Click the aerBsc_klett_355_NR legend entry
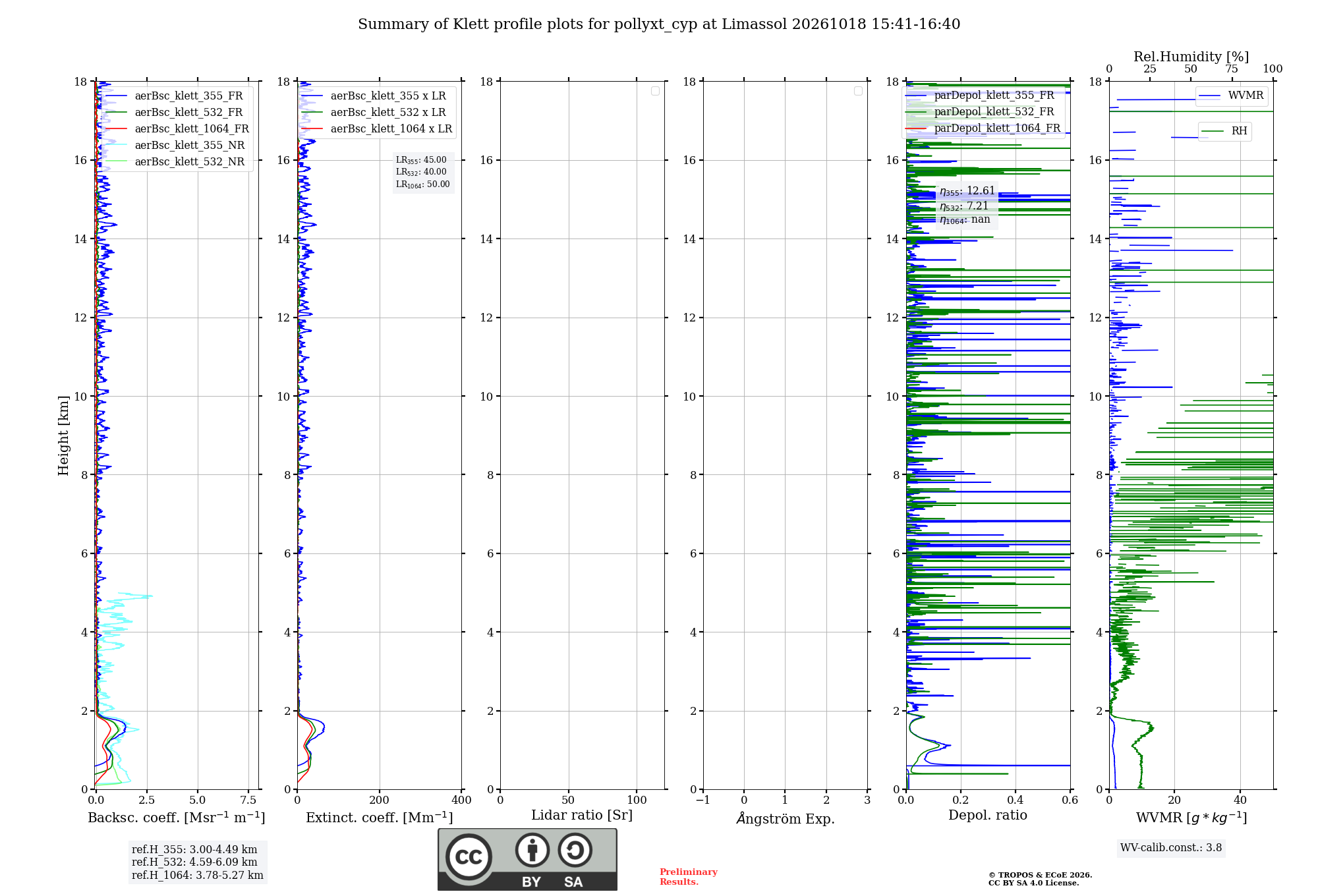 (177, 146)
